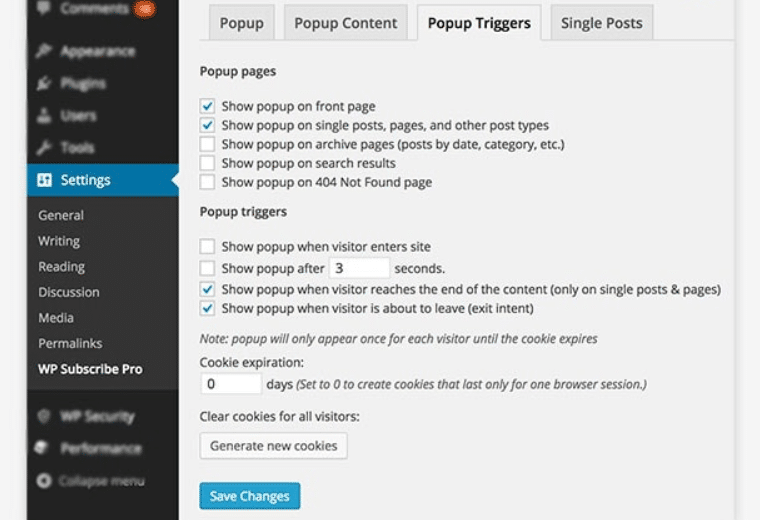Image resolution: width=760 pixels, height=520 pixels.
Task: Collapse the admin menu with arrow icon
Action: pyautogui.click(x=44, y=481)
